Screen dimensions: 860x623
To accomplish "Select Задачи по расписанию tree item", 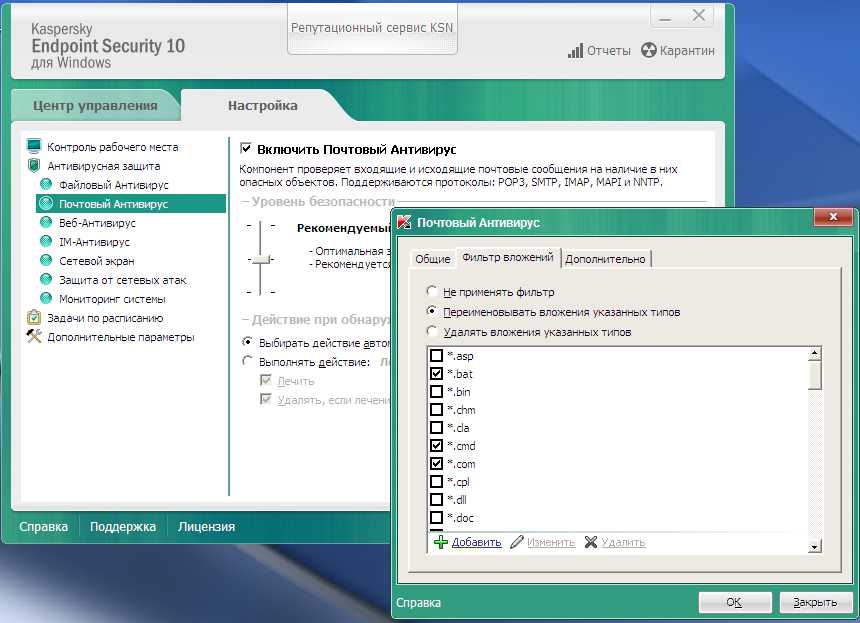I will tap(105, 318).
